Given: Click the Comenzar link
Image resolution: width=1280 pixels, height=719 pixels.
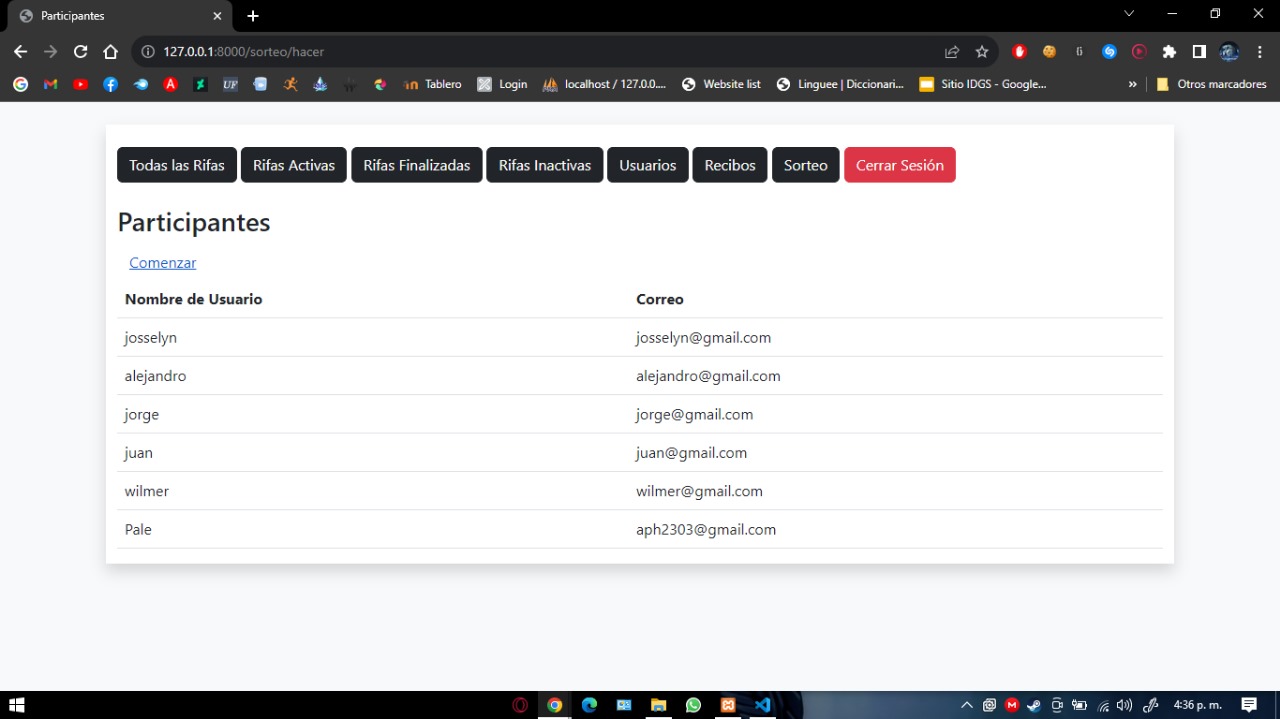Looking at the screenshot, I should click(x=162, y=263).
